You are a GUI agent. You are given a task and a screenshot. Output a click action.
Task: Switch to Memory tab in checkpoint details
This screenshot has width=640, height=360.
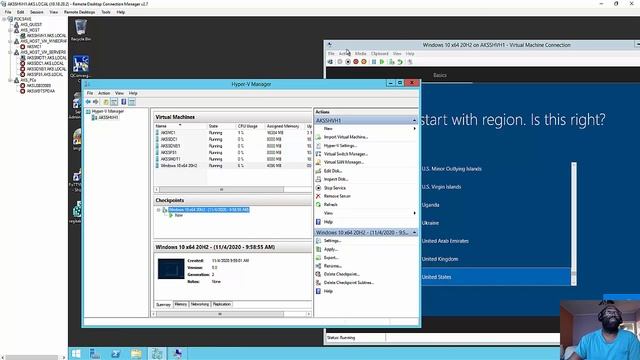[x=180, y=304]
